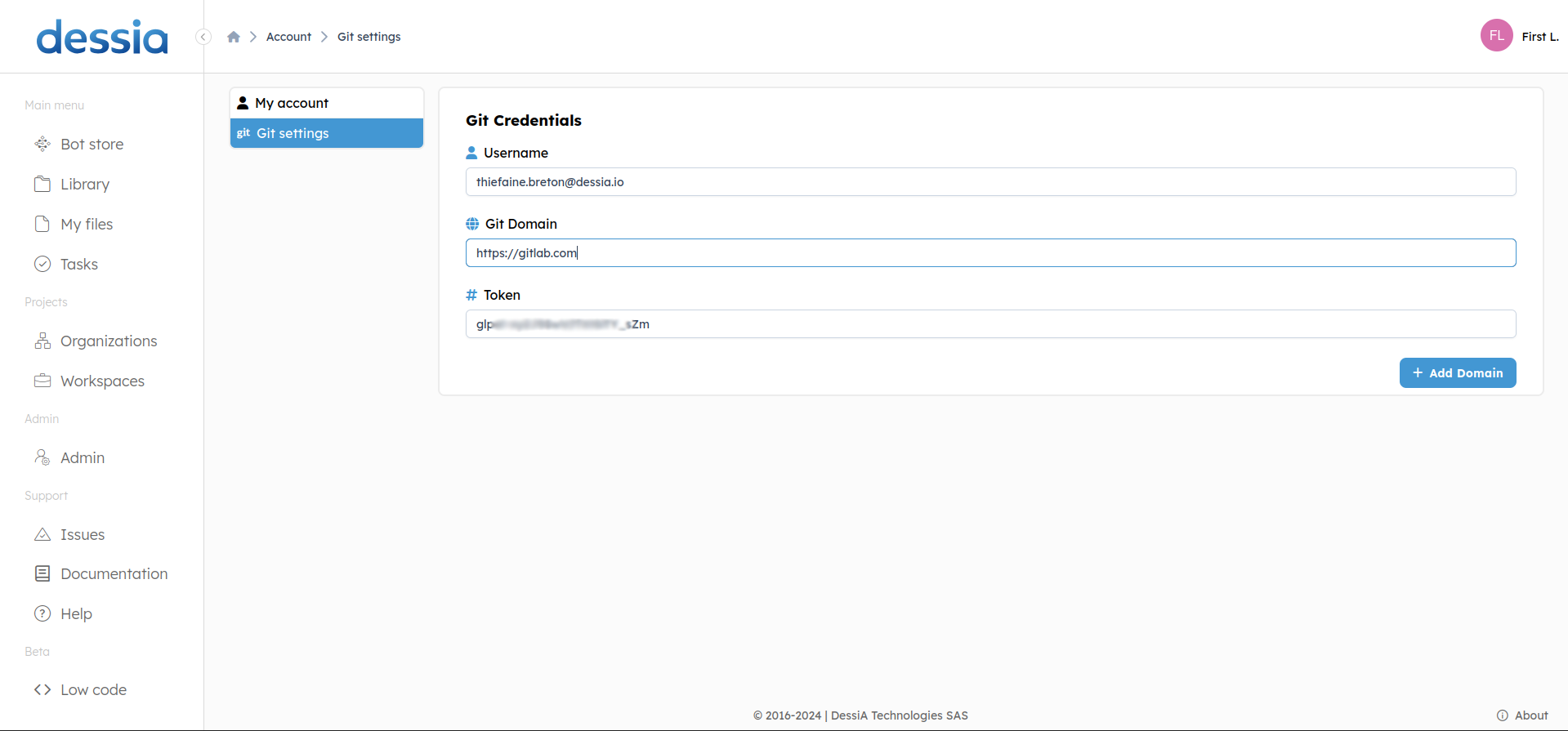Open Tasks from the sidebar

pyautogui.click(x=78, y=265)
